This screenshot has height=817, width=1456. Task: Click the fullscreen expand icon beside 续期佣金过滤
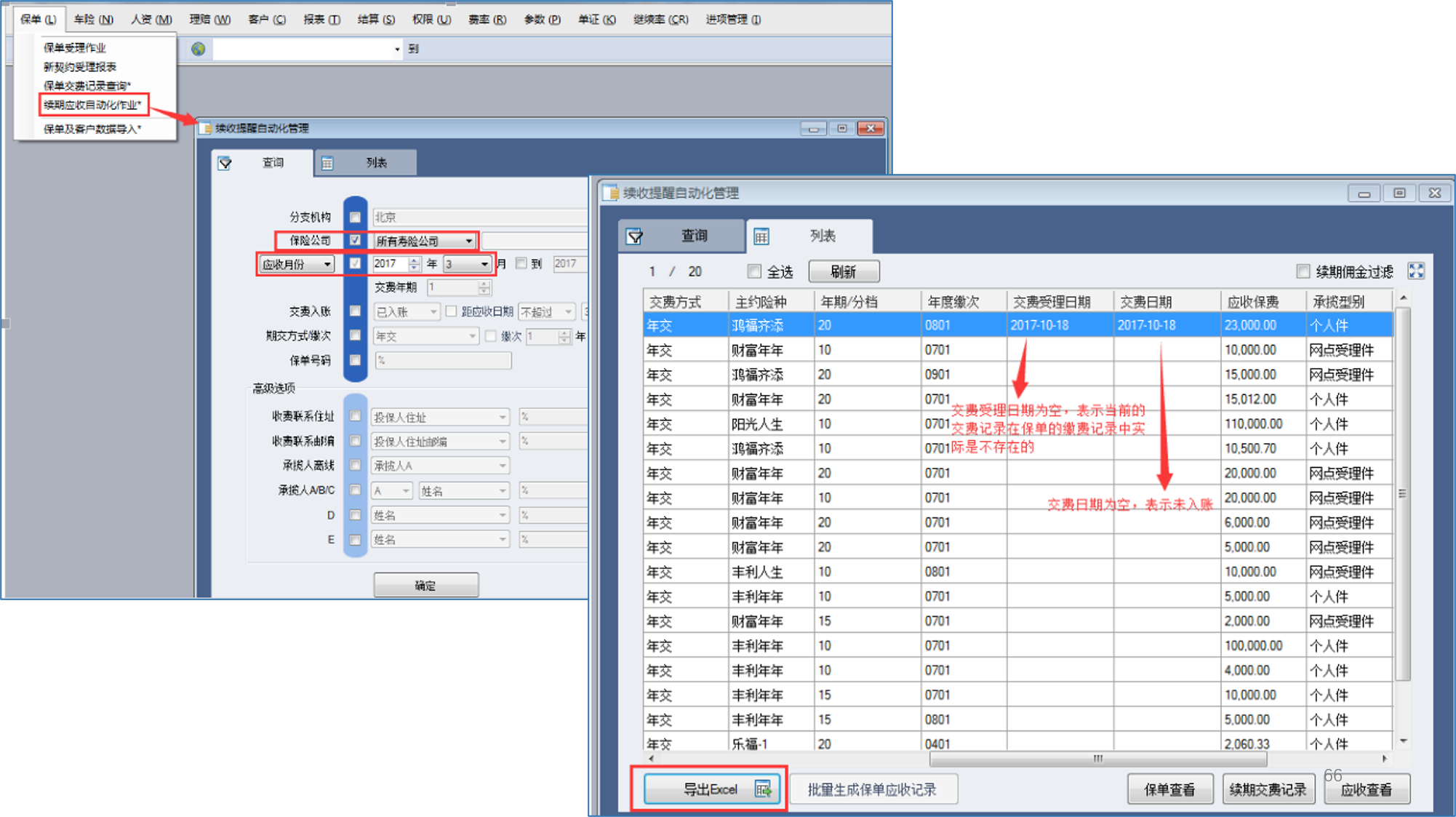click(1415, 271)
